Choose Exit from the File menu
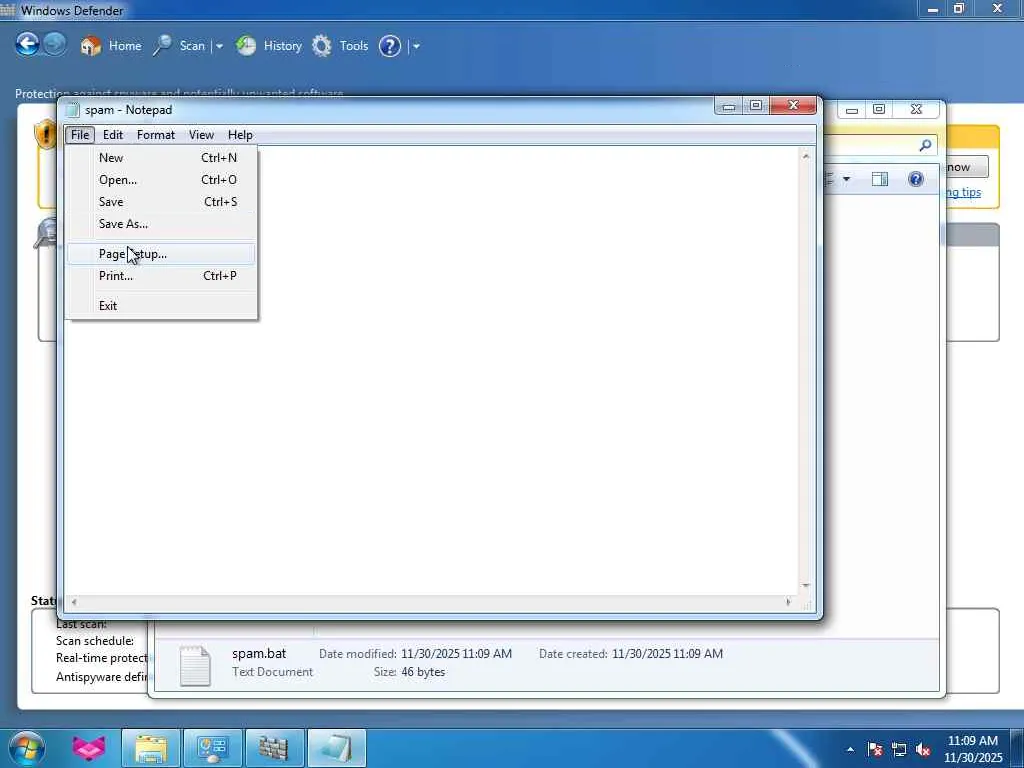 click(161, 306)
